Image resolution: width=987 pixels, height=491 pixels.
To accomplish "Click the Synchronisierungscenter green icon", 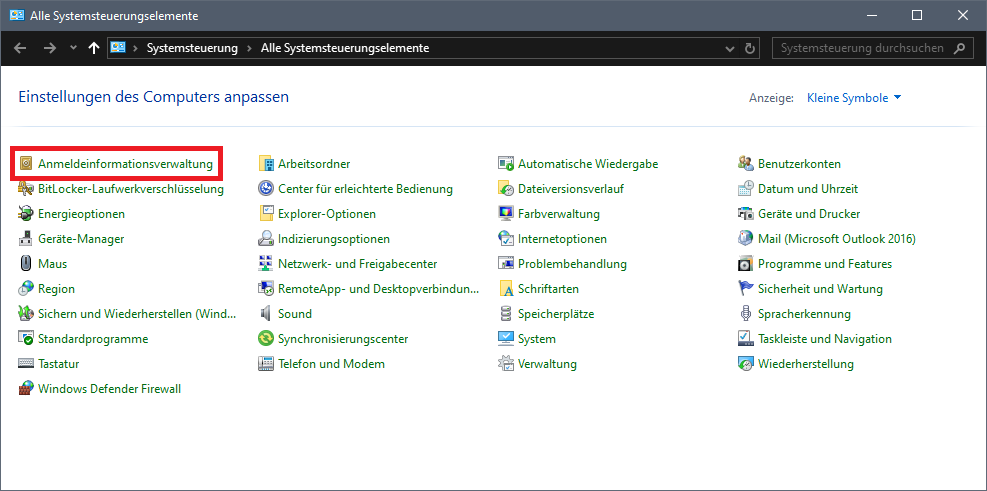I will pos(266,339).
